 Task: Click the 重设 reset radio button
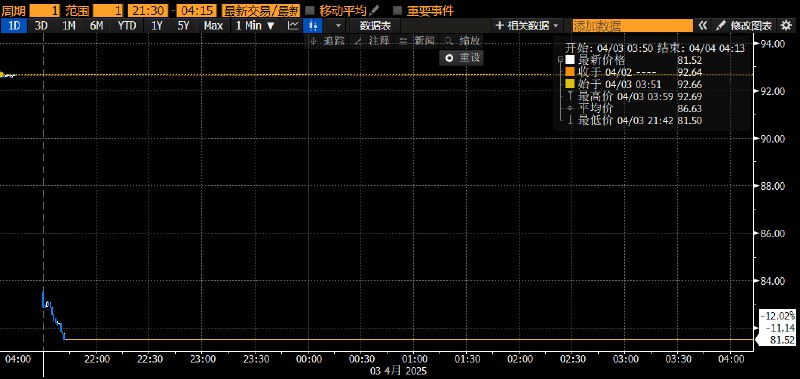click(x=449, y=58)
